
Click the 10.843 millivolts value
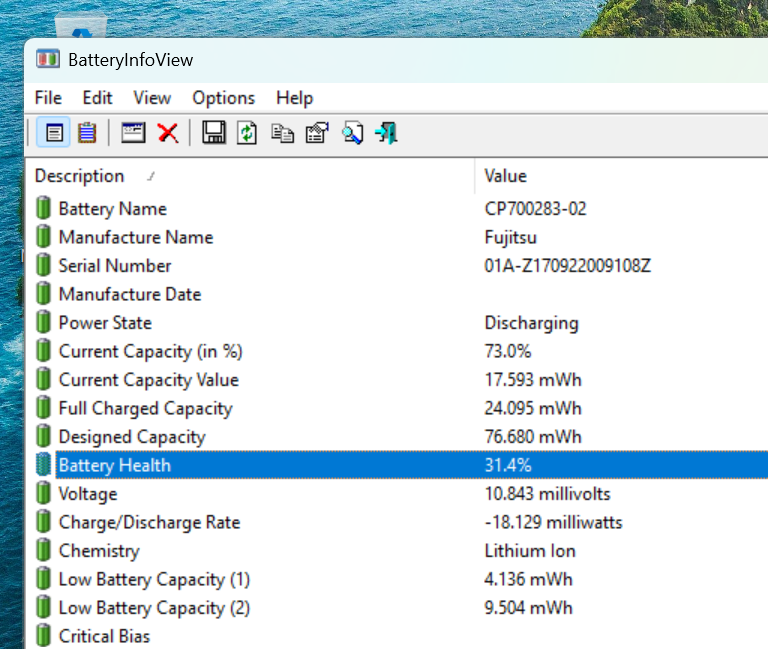pos(548,493)
